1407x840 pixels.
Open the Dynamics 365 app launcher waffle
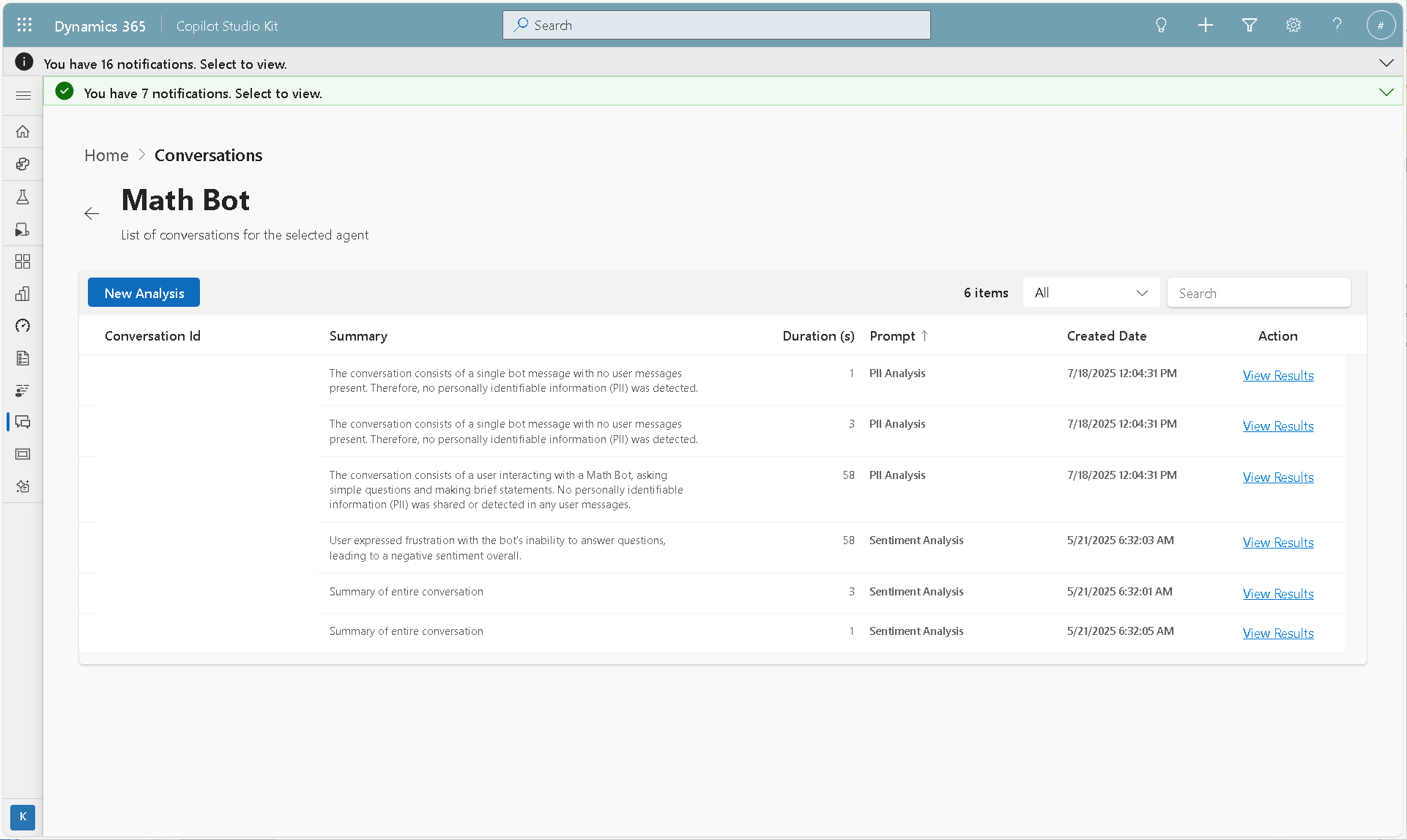pos(24,25)
